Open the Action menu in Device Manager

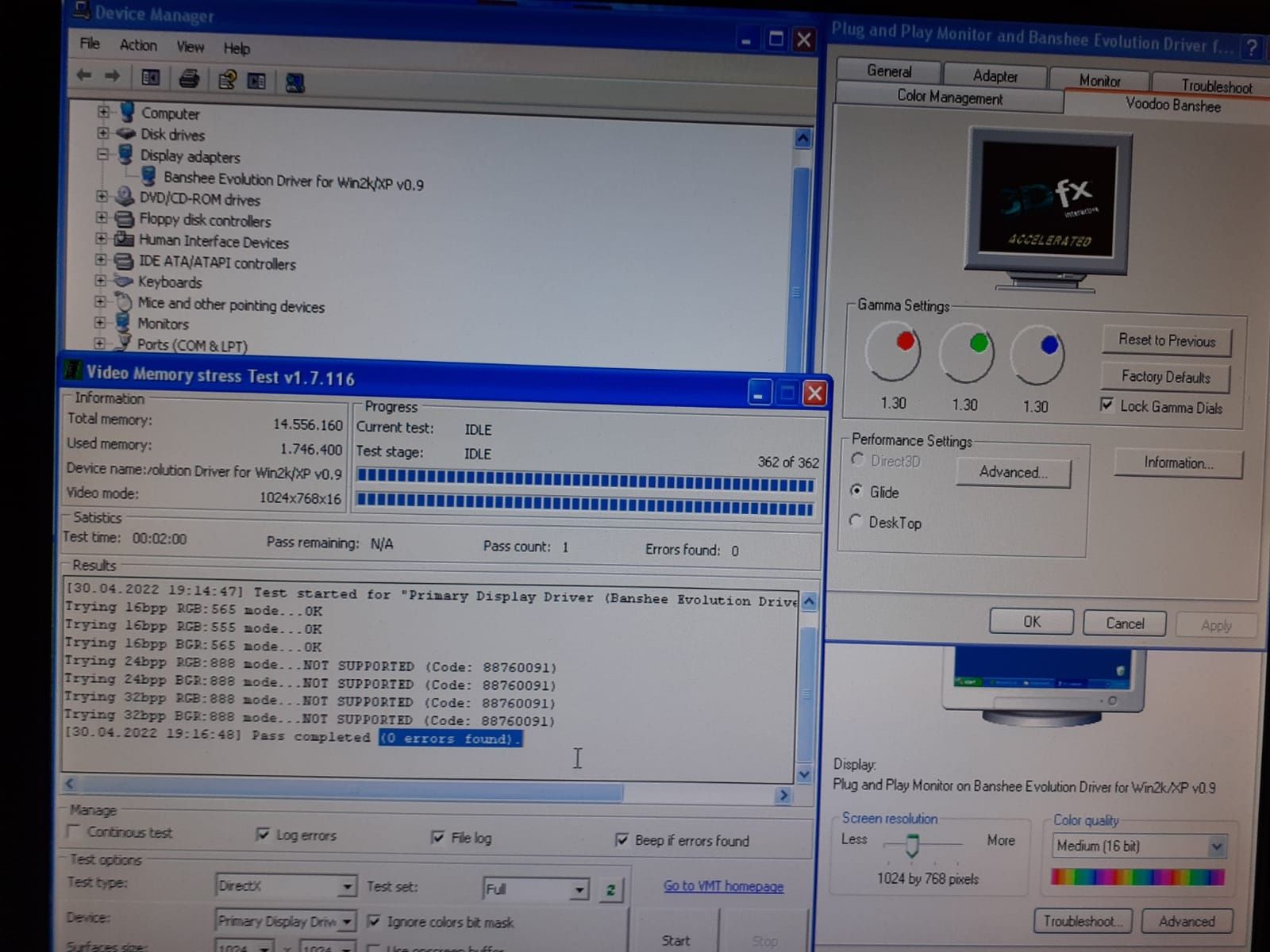click(138, 45)
